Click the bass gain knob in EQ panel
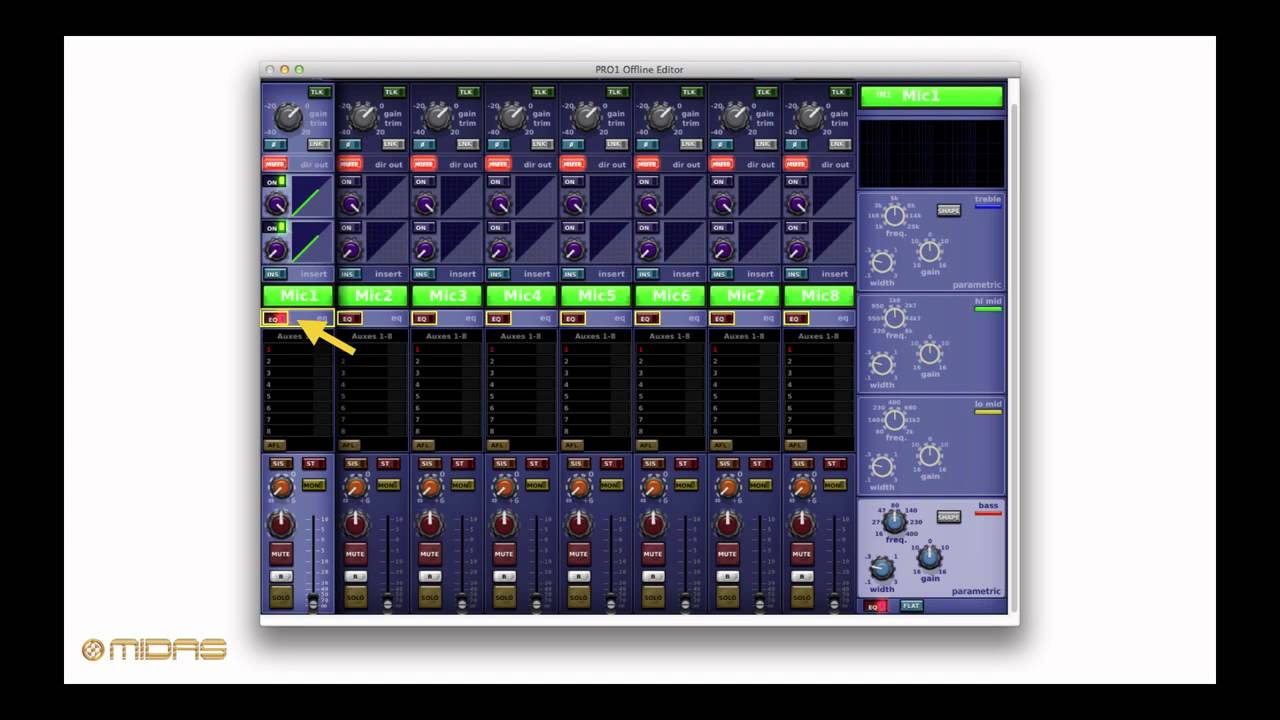 pyautogui.click(x=930, y=558)
